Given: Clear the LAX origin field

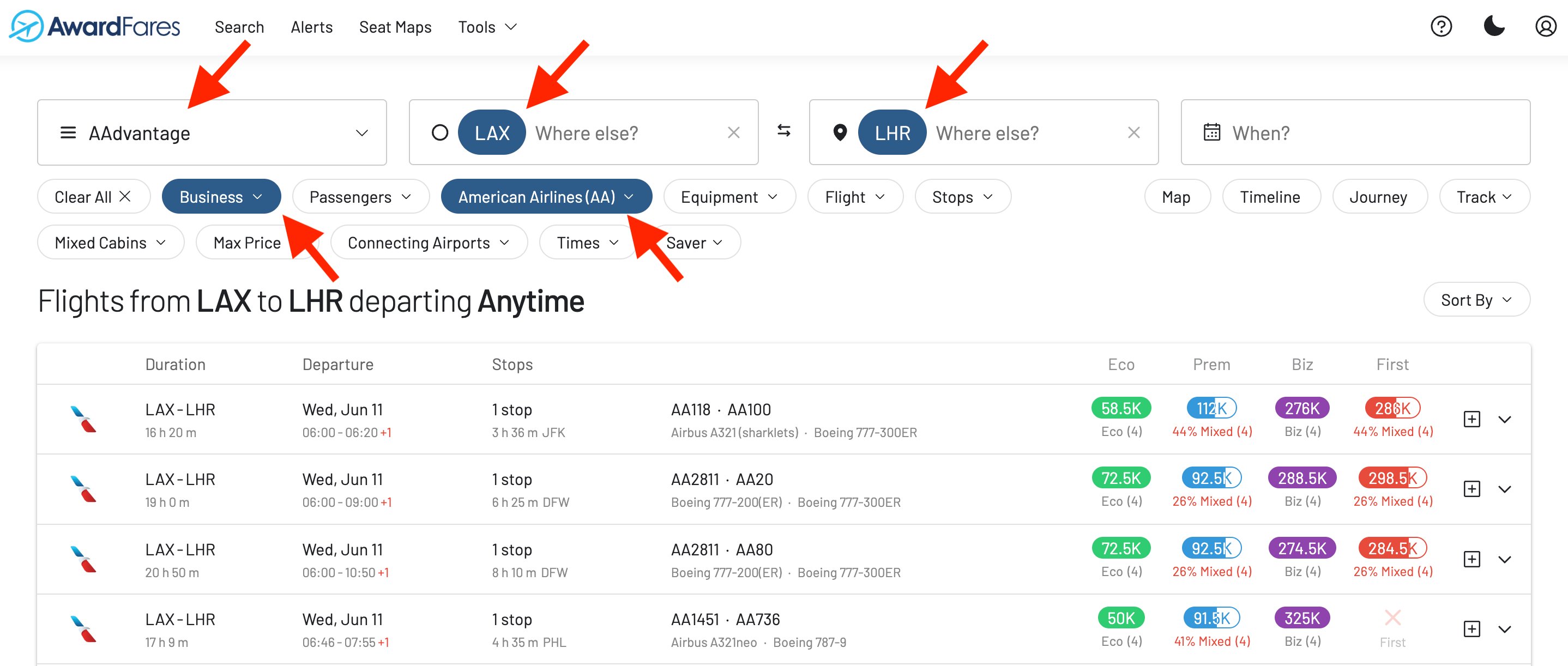Looking at the screenshot, I should click(733, 132).
